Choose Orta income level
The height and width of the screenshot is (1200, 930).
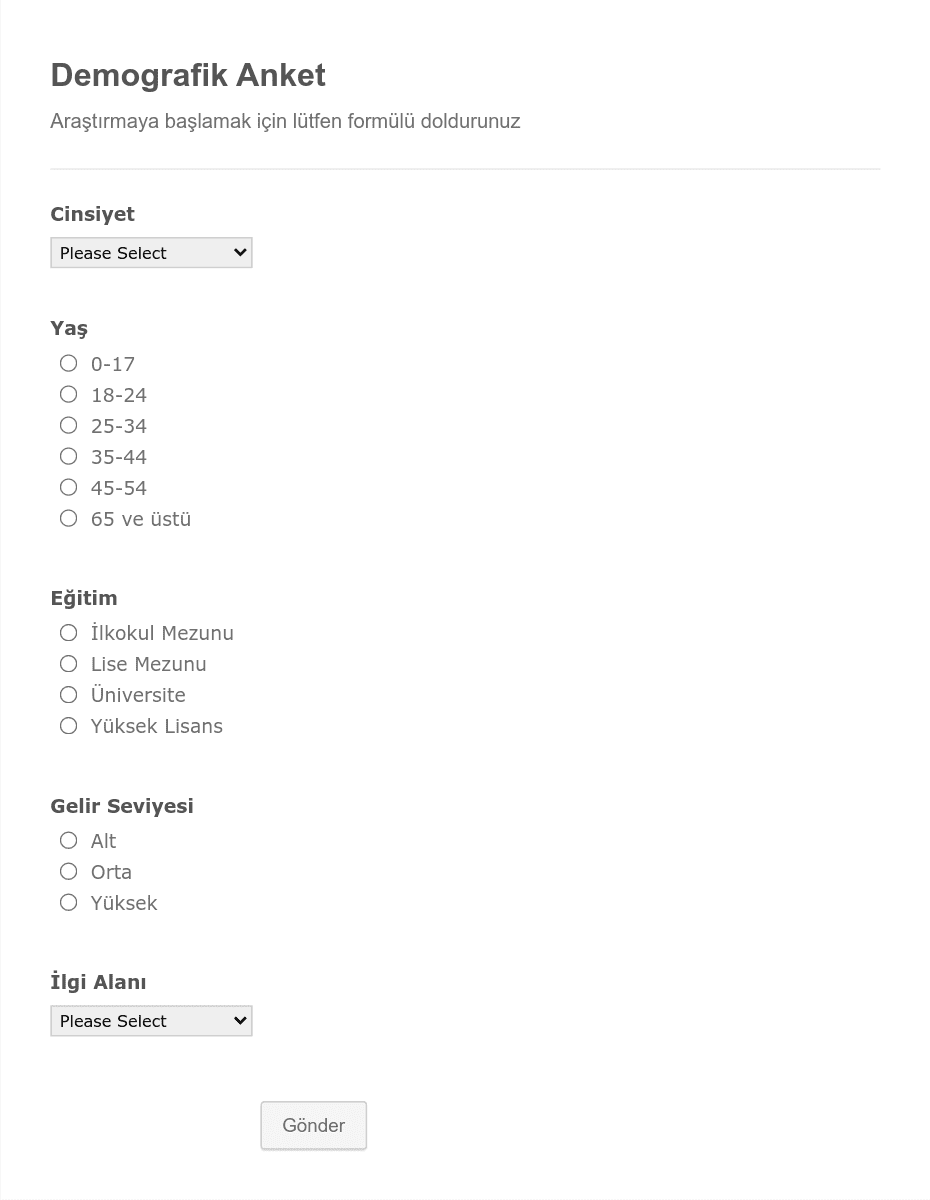(x=68, y=871)
